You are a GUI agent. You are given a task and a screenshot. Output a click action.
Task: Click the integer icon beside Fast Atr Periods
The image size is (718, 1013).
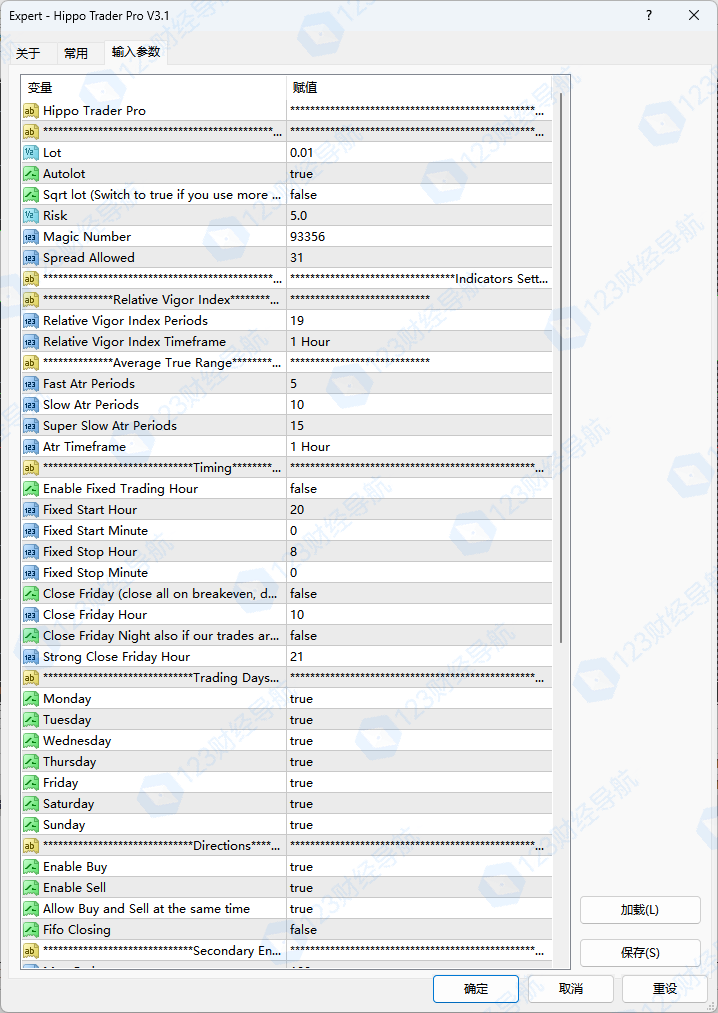[30, 384]
